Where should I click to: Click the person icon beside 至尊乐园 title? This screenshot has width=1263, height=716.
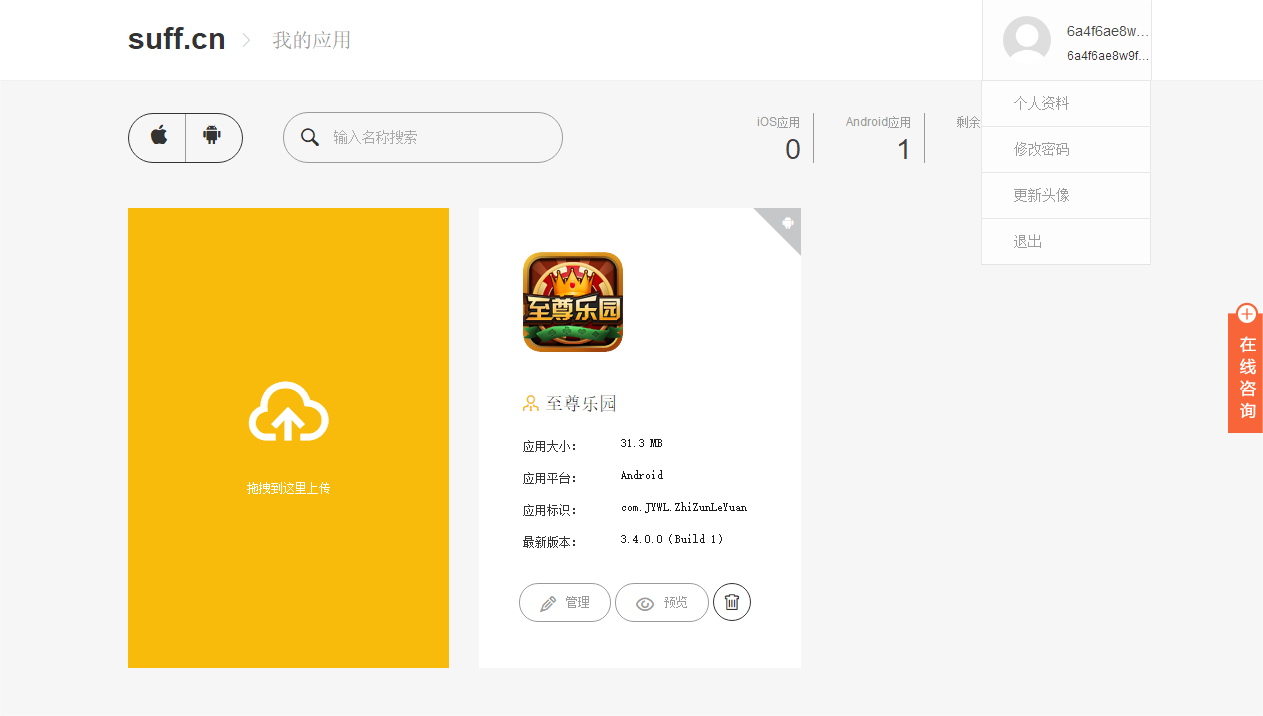point(531,404)
